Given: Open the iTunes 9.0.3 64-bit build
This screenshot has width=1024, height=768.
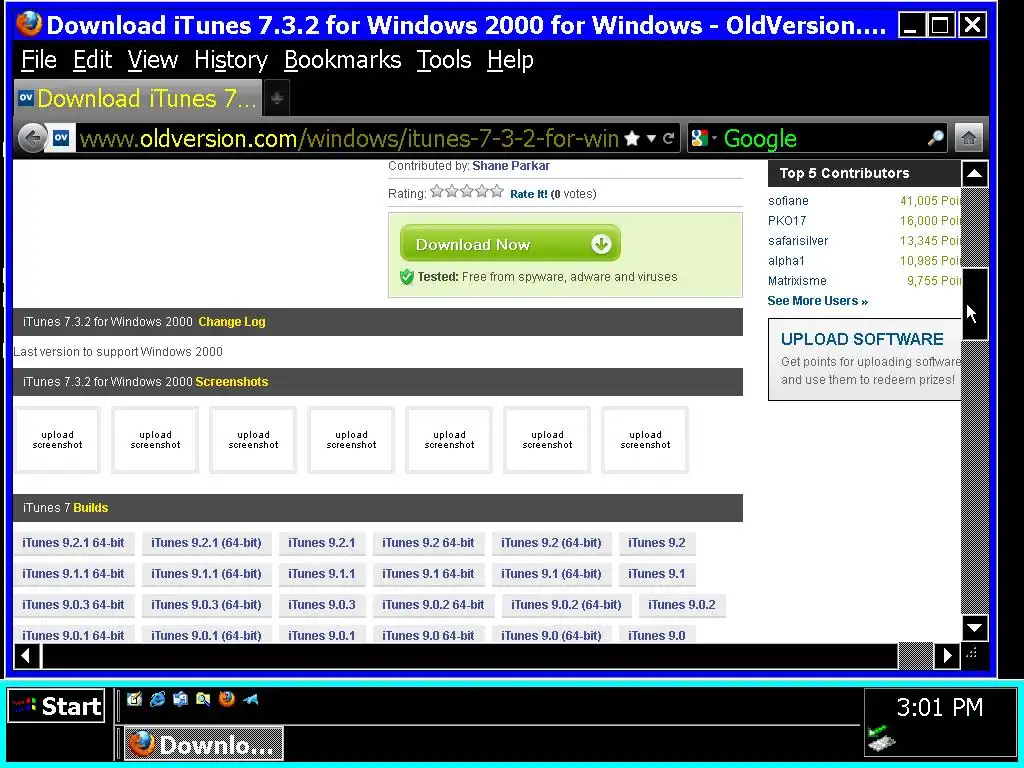Looking at the screenshot, I should click(x=73, y=605).
